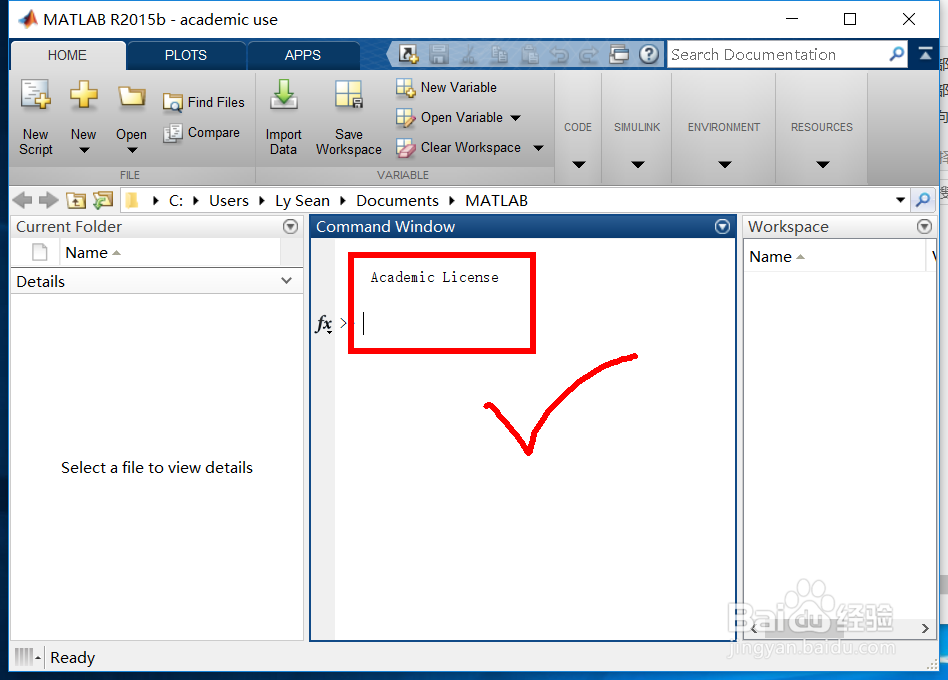The width and height of the screenshot is (948, 680).
Task: Collapse the toolstrip with the top-right arrow
Action: coord(925,54)
